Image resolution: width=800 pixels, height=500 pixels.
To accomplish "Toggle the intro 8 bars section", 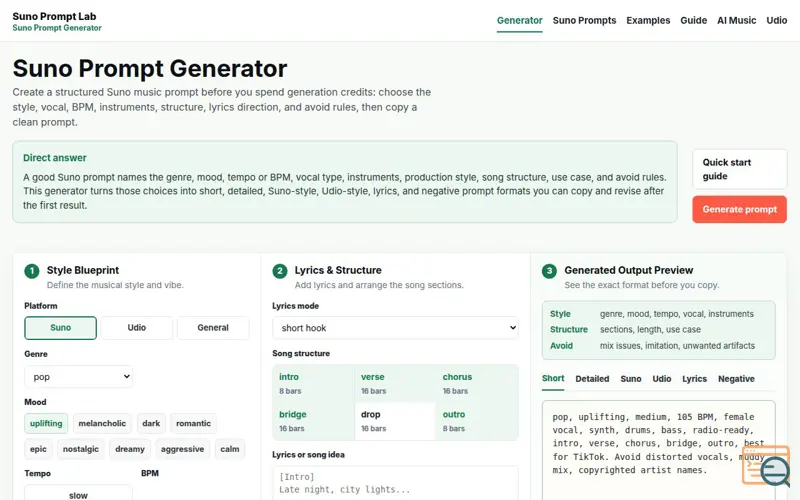I will coord(313,383).
